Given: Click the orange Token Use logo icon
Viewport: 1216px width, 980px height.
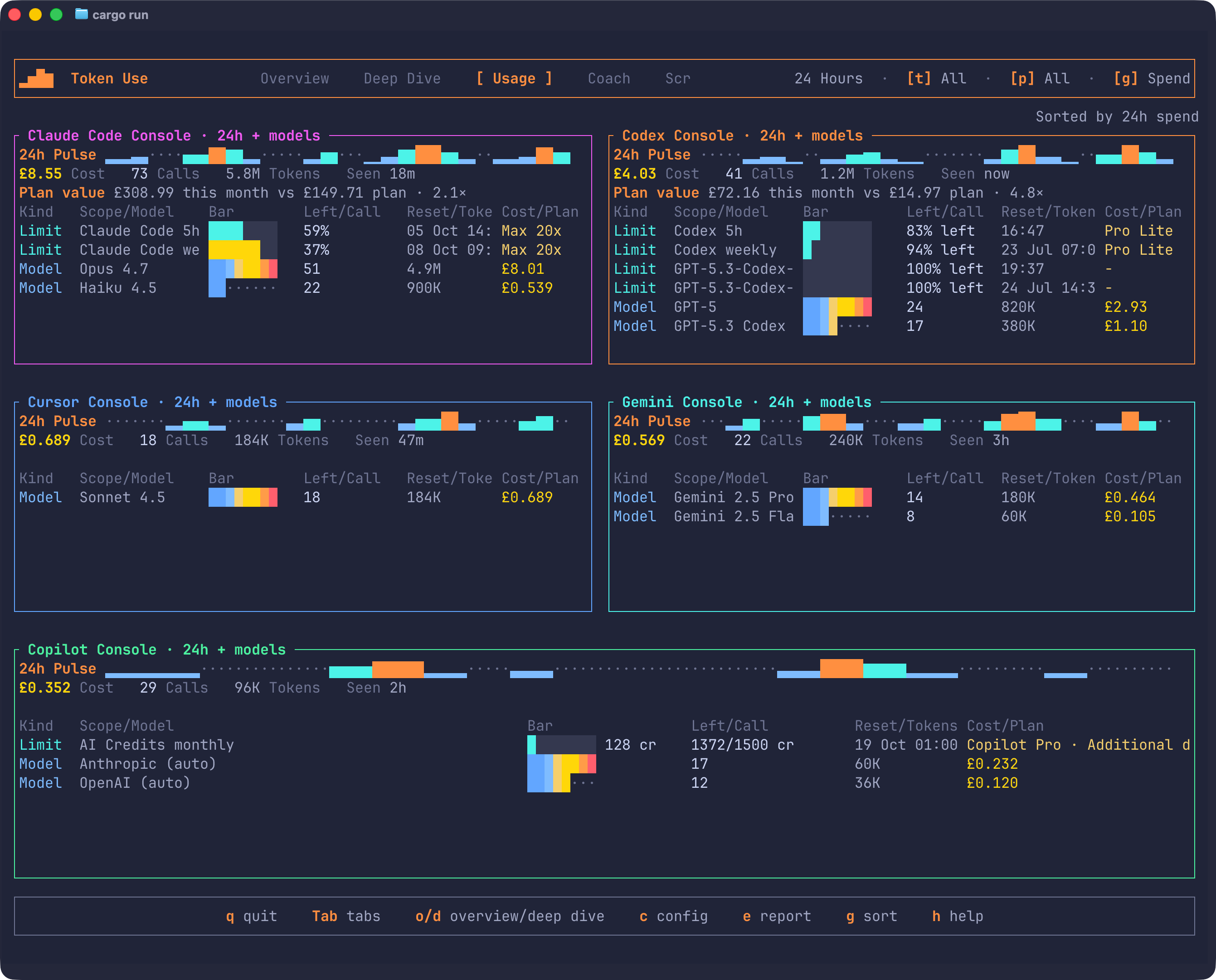Looking at the screenshot, I should (x=36, y=78).
